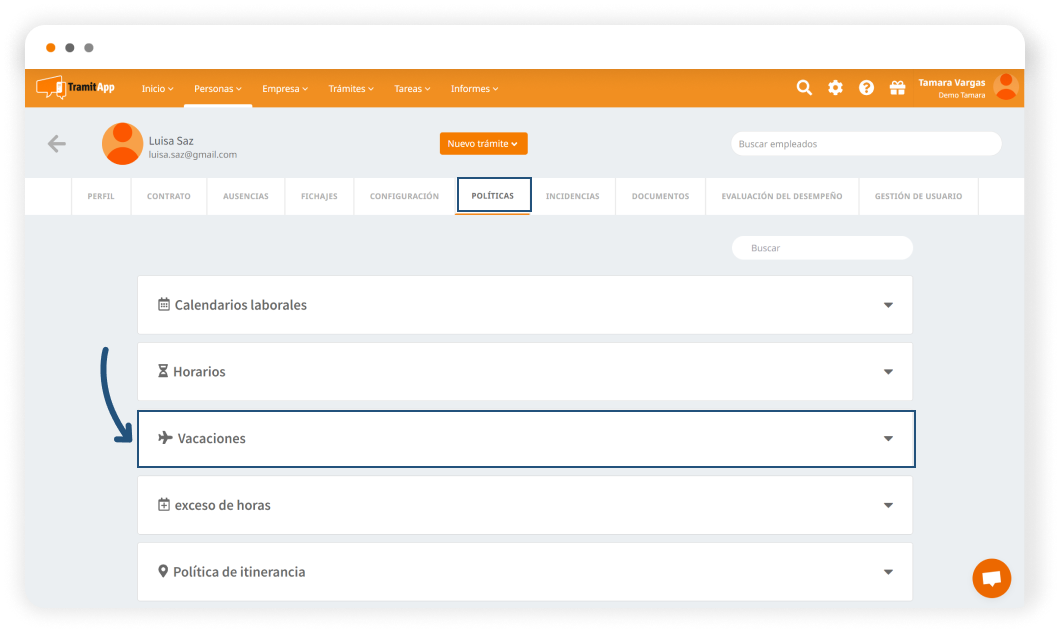Click the help question mark icon
The width and height of the screenshot is (1061, 633).
[866, 88]
